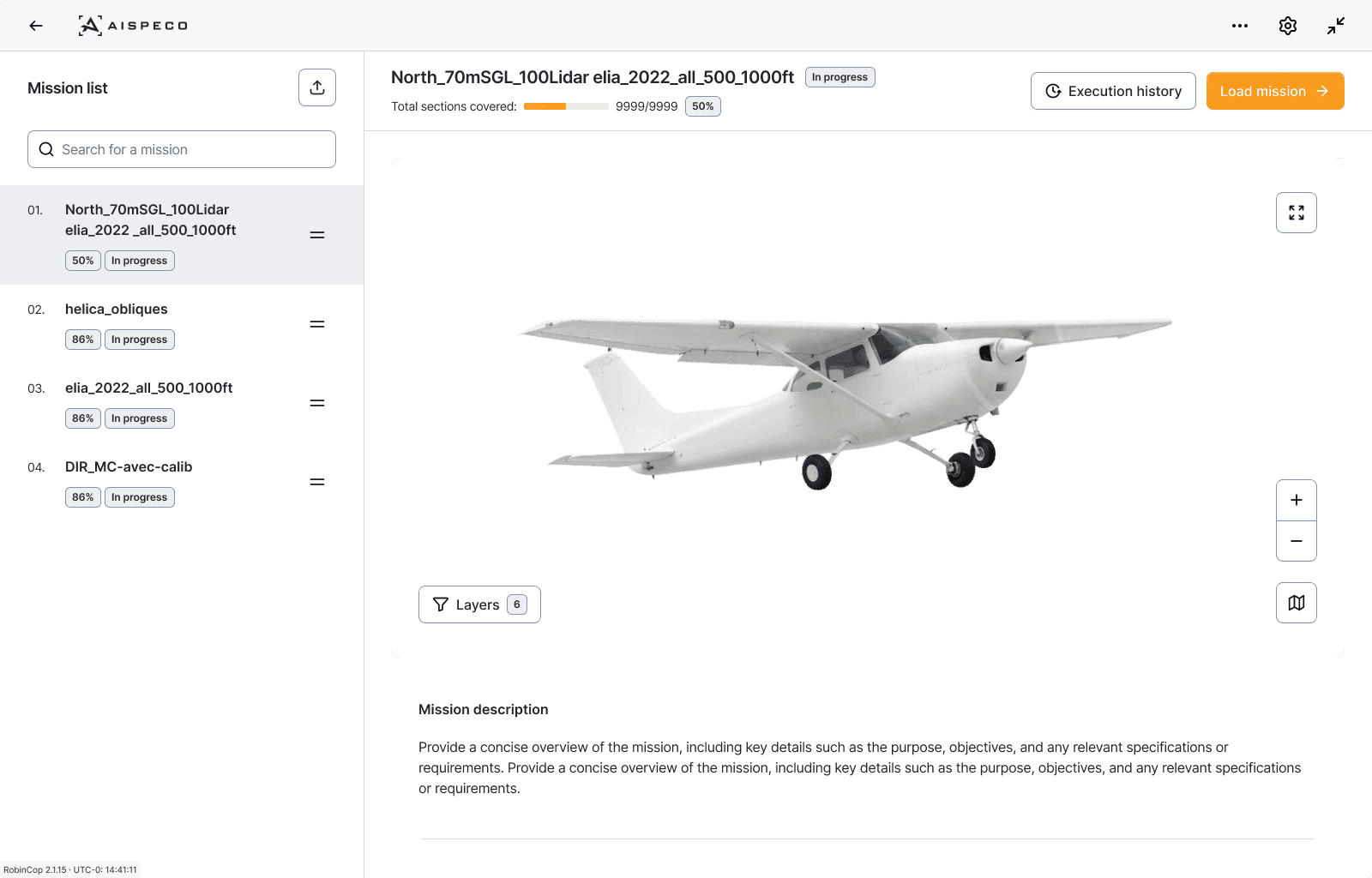Zoom out on the map view

(x=1297, y=541)
